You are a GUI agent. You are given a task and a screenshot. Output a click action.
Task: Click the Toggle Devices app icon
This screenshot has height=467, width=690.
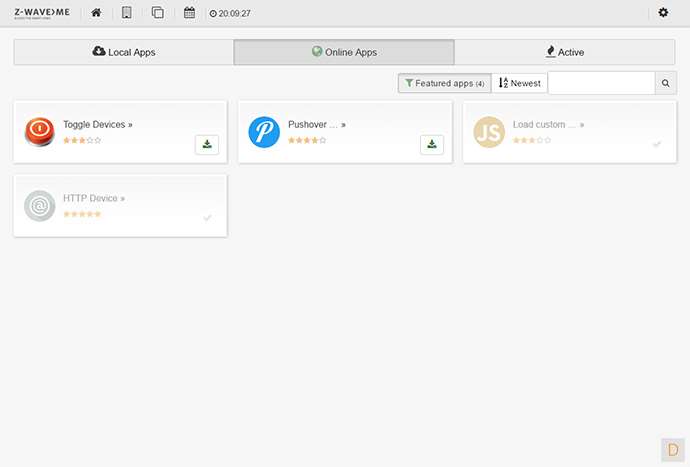(40, 132)
